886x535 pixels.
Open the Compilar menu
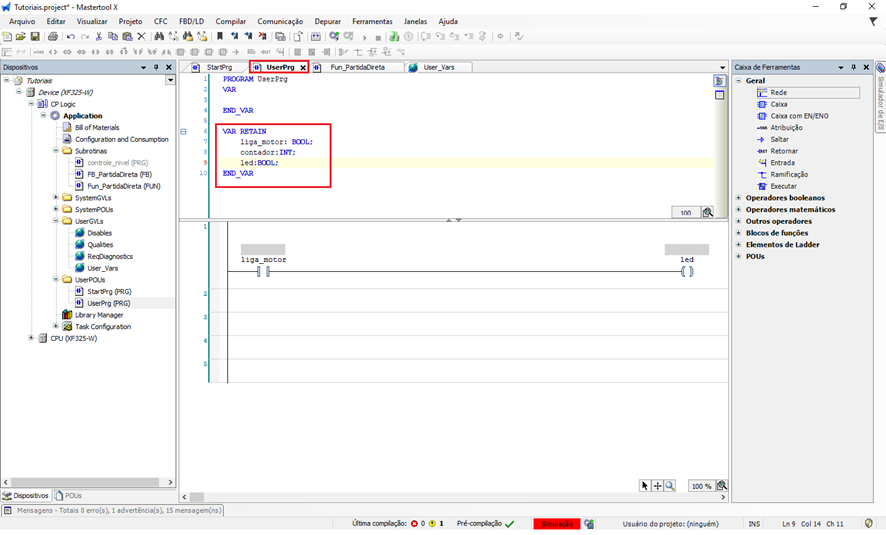230,21
